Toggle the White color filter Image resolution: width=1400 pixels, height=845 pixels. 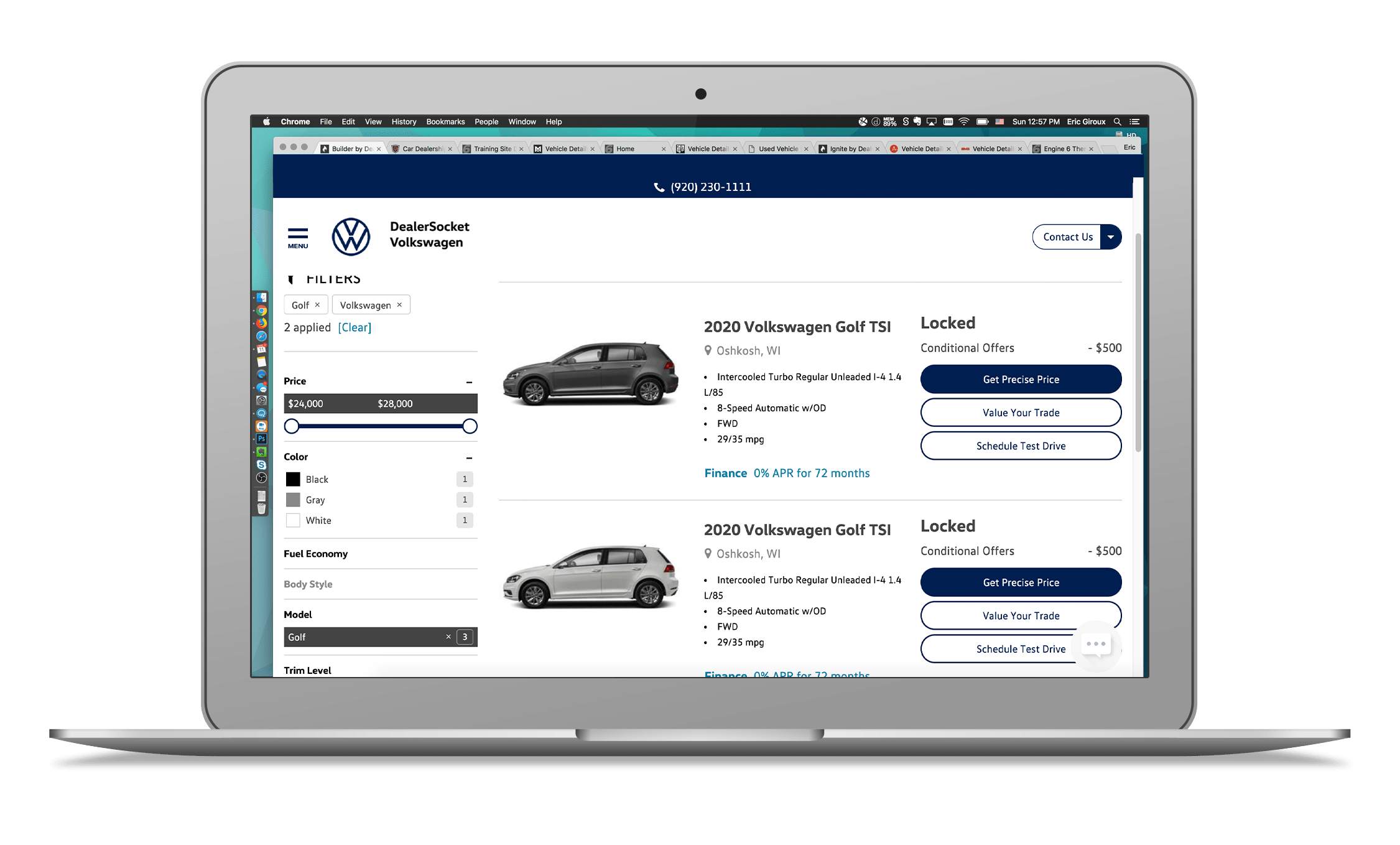[293, 520]
